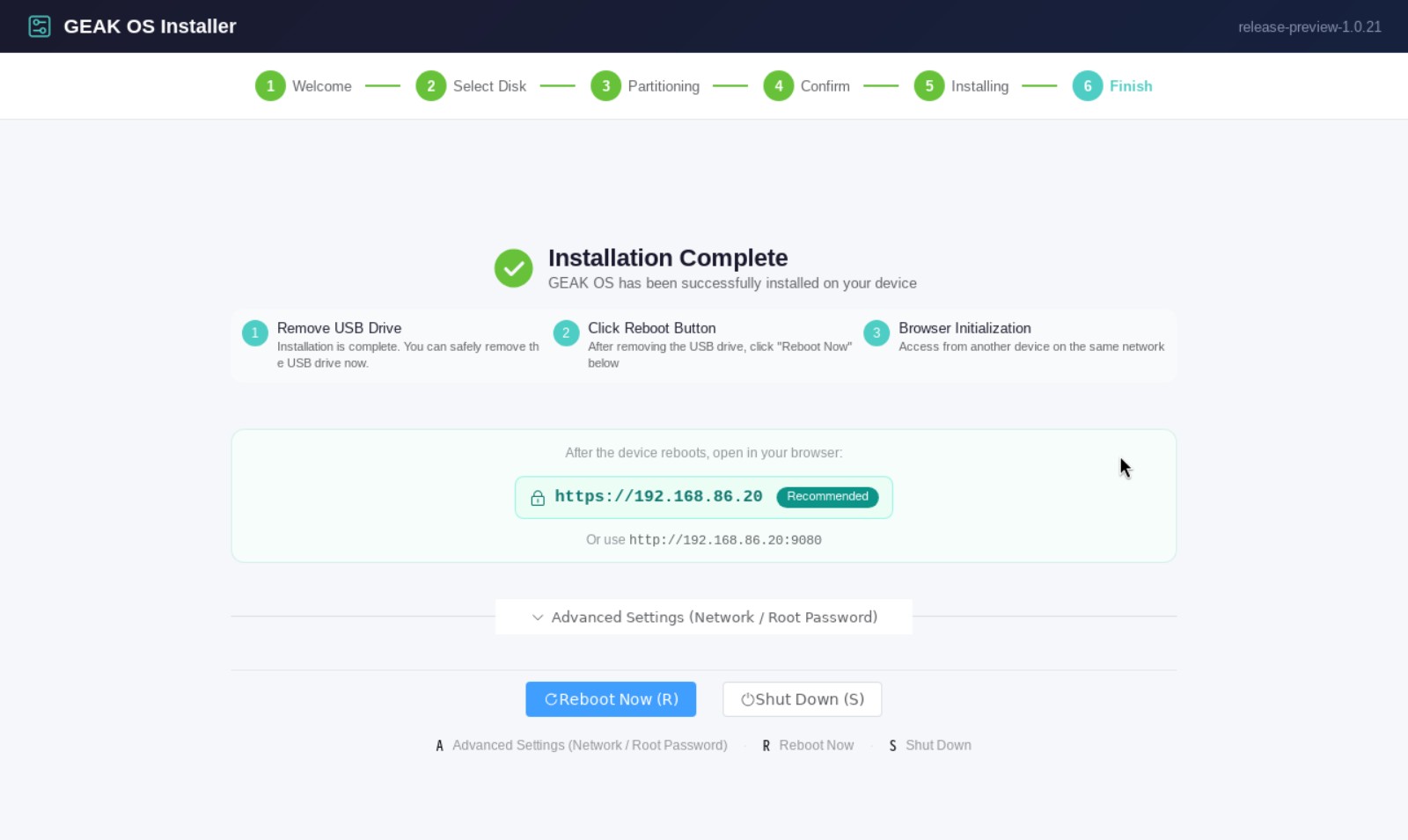Click the A shortcut hint for Advanced Settings
This screenshot has height=840, width=1408.
tap(582, 745)
